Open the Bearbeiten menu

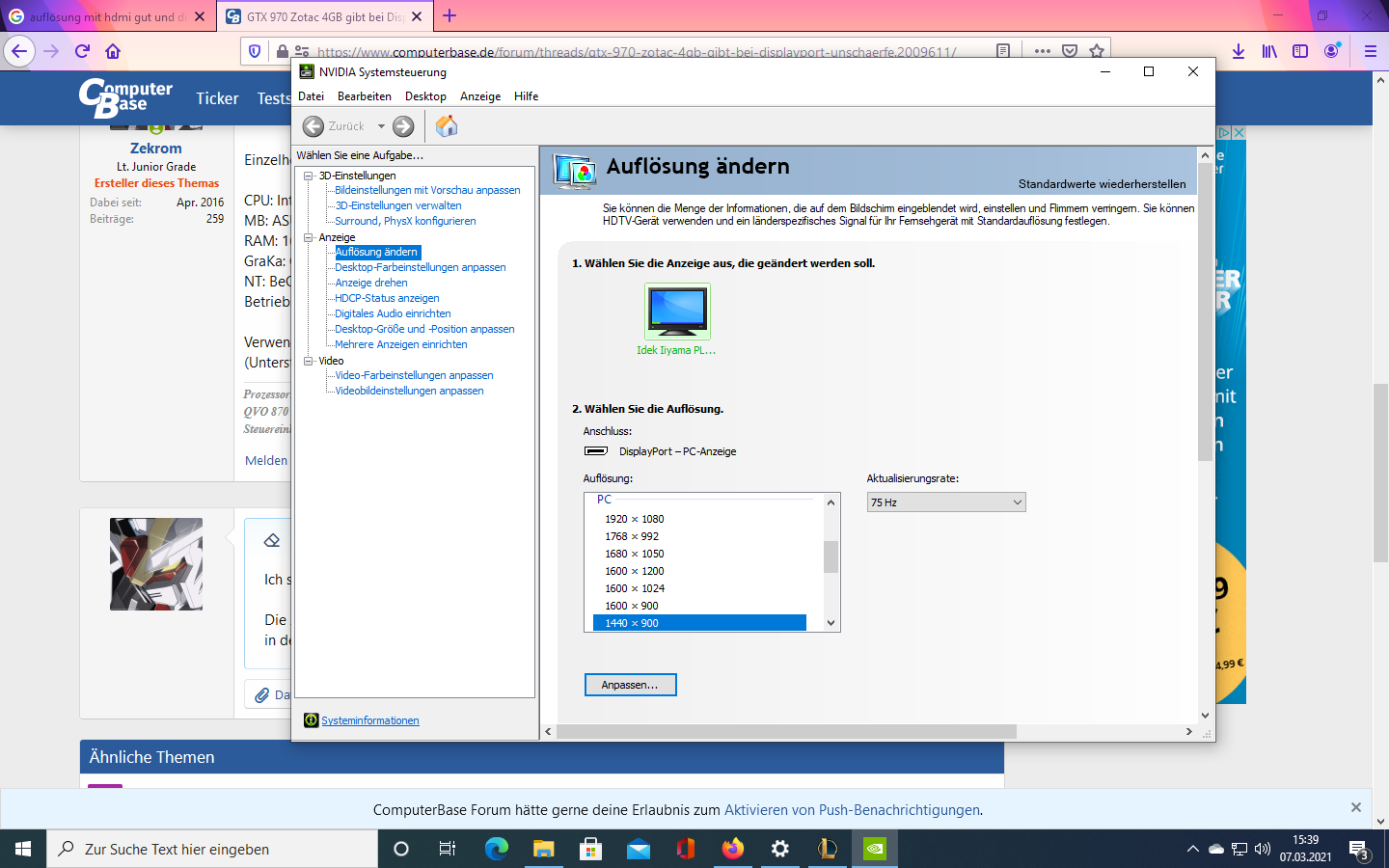[365, 96]
